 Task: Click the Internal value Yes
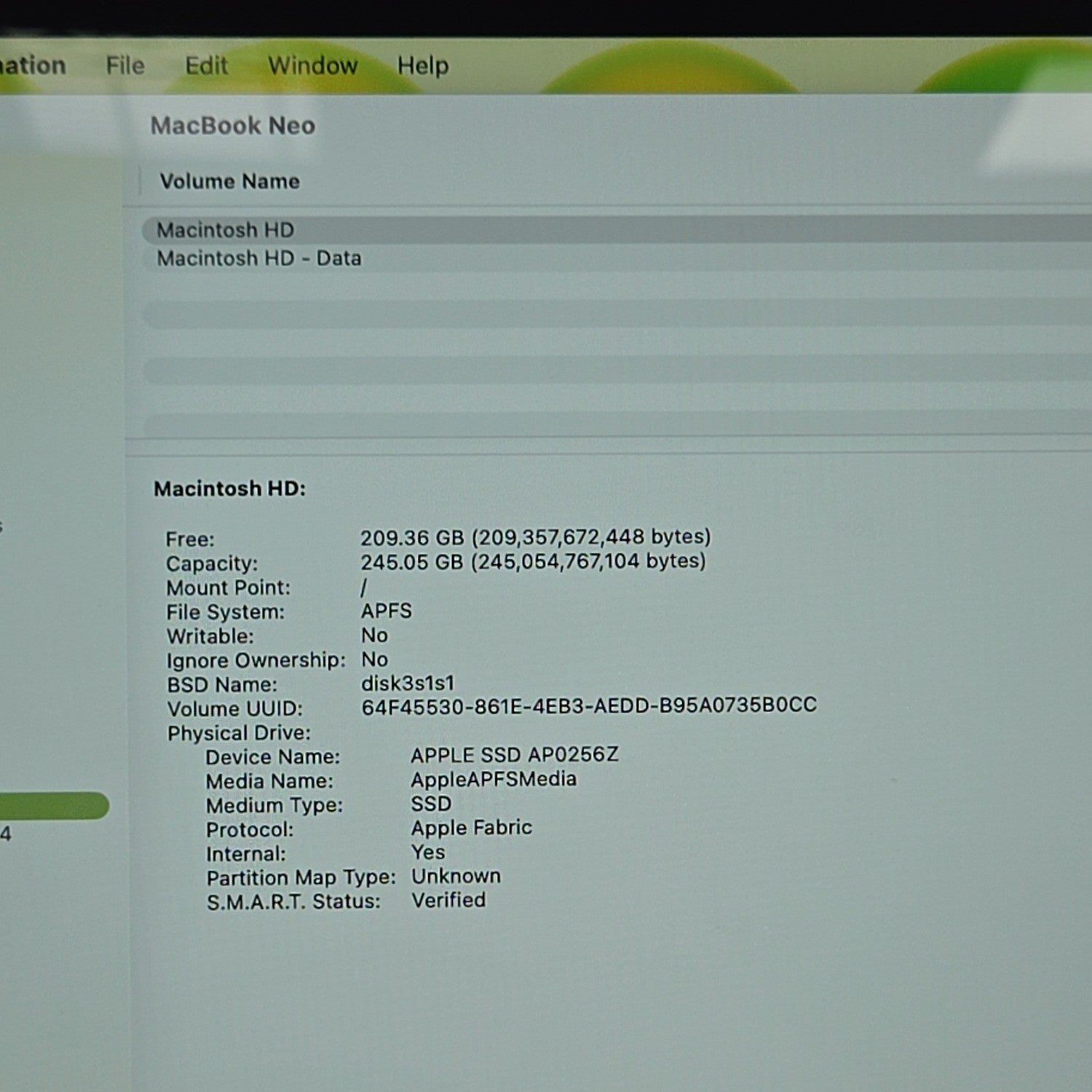[428, 852]
